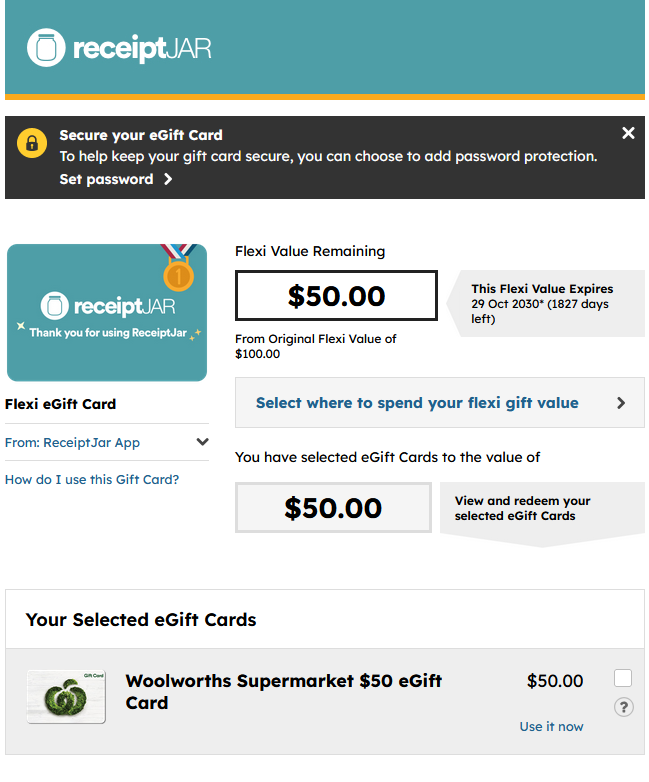Select where to spend your flexi gift value
Viewport: 649px width, 782px height.
(x=439, y=403)
